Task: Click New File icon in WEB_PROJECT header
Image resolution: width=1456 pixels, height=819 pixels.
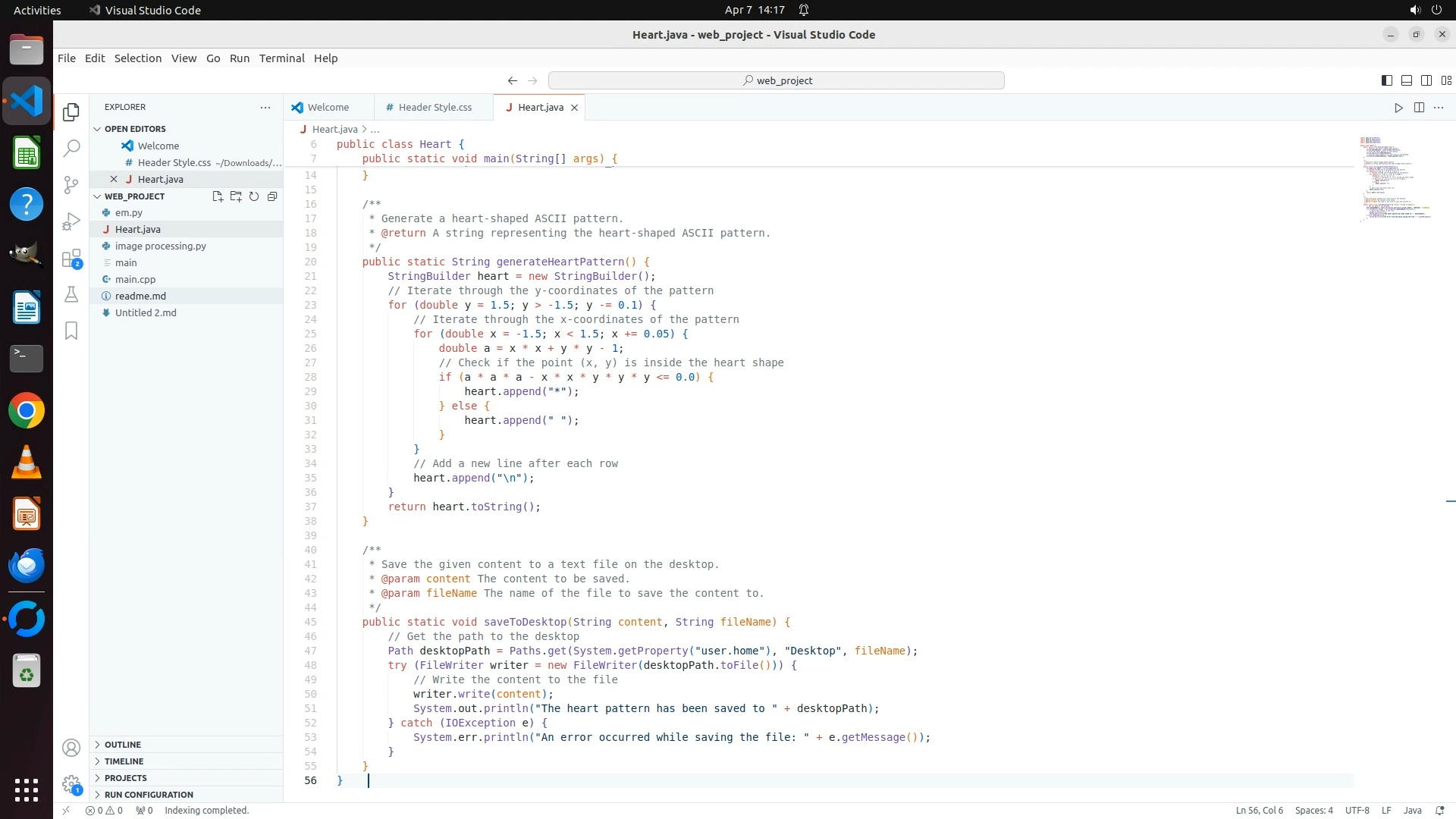Action: [218, 196]
